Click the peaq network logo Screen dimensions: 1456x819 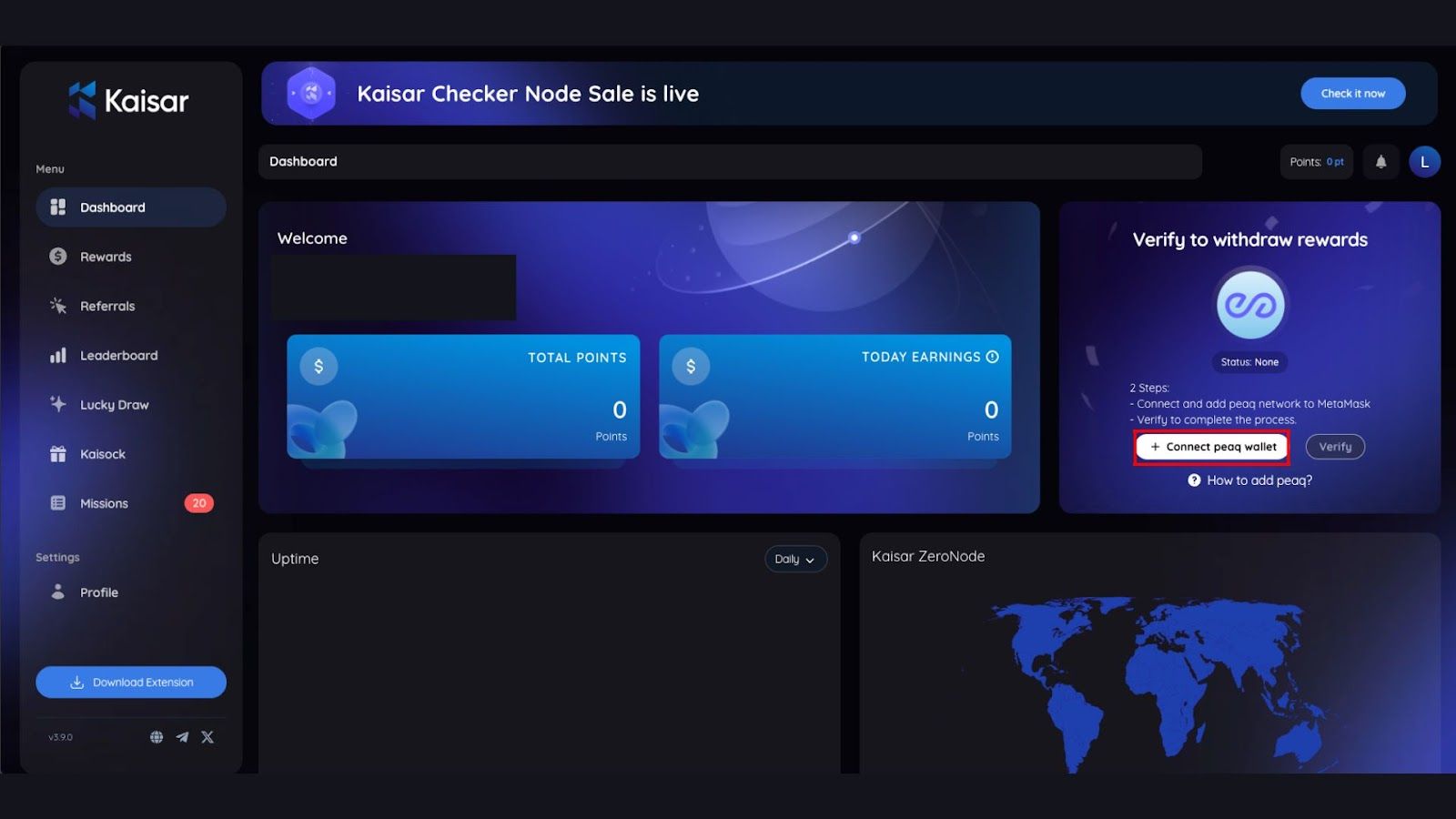click(1250, 305)
